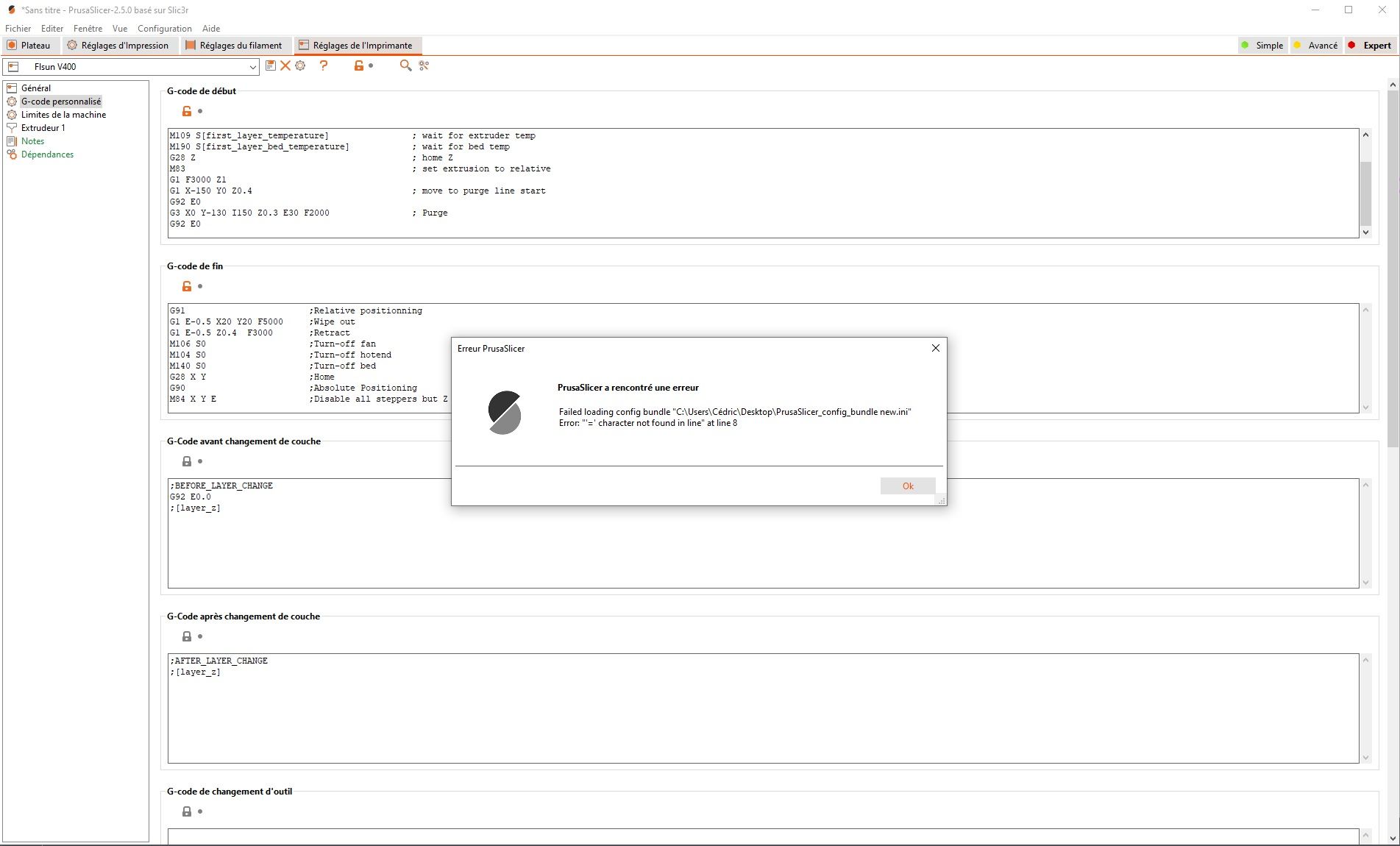Delete the Flsun V400 preset
This screenshot has width=1400, height=846.
click(285, 65)
